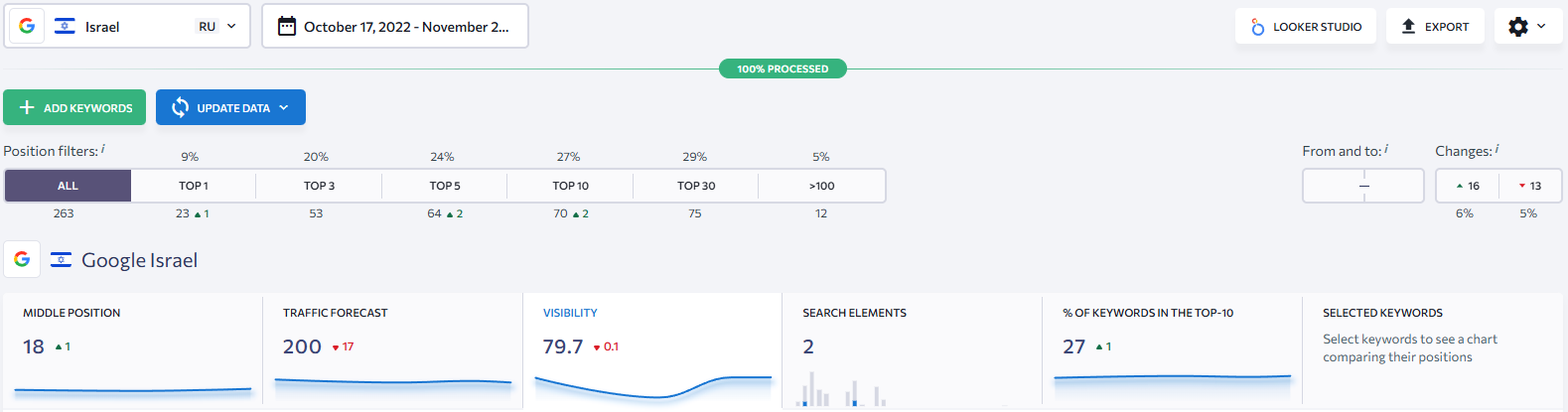Expand the Israel RU search engine dropdown
The image size is (1568, 412).
pos(231,27)
